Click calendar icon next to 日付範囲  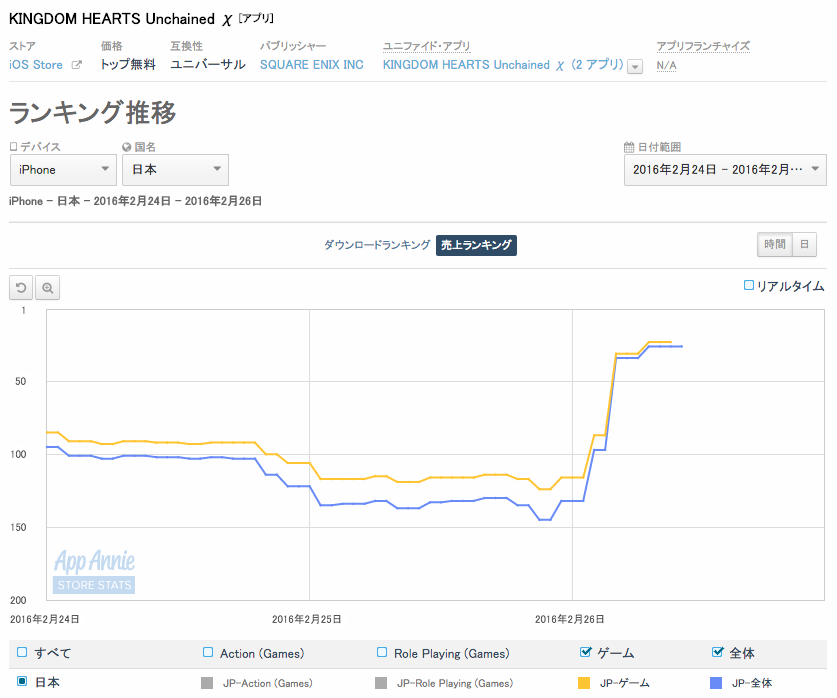pos(629,147)
